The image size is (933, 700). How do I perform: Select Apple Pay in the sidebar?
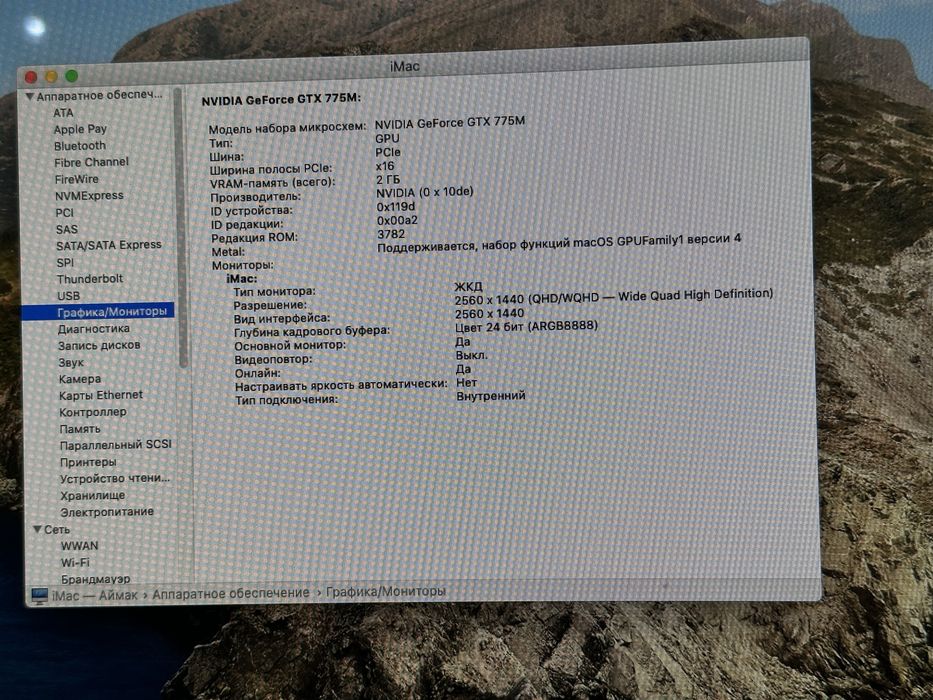coord(80,129)
